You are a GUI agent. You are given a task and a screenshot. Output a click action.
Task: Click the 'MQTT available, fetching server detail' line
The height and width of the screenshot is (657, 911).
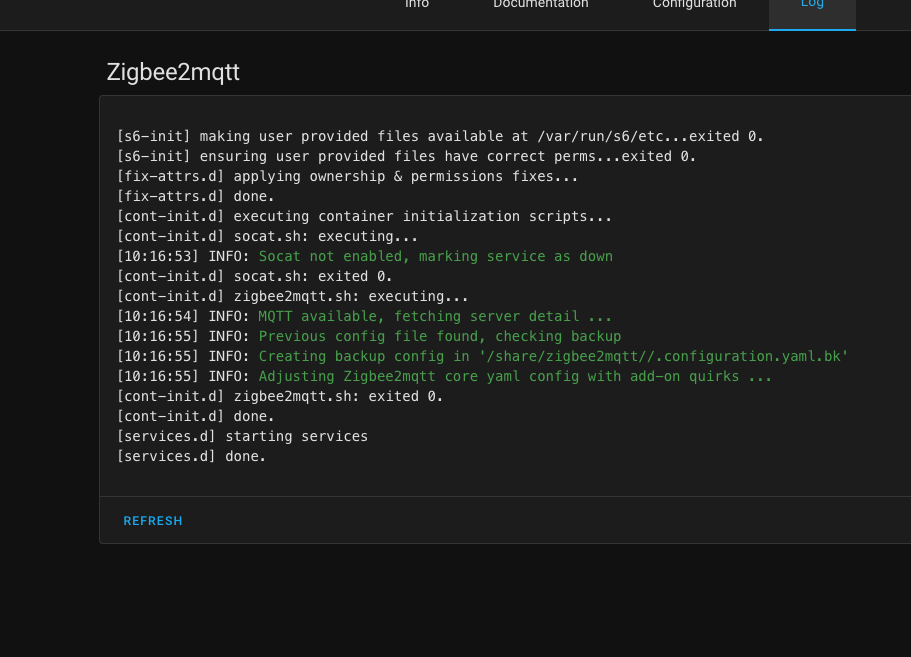click(x=364, y=316)
